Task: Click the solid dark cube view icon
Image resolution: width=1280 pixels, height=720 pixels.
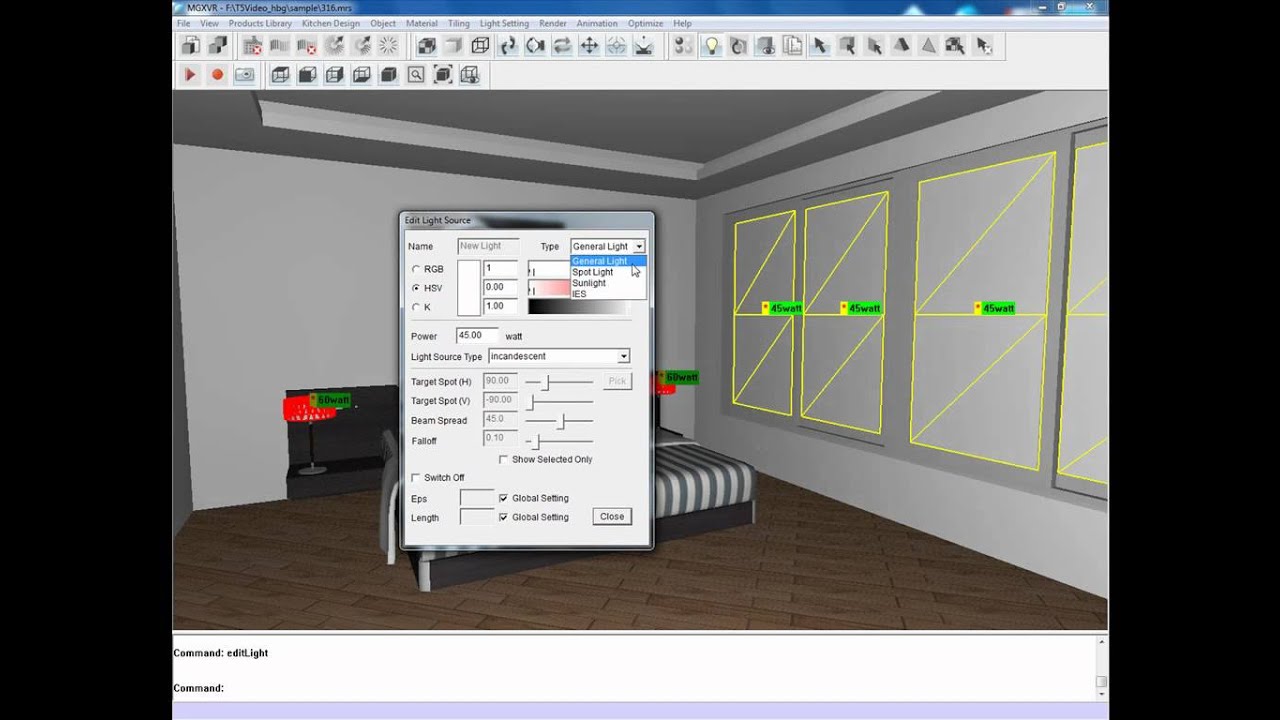Action: point(388,74)
